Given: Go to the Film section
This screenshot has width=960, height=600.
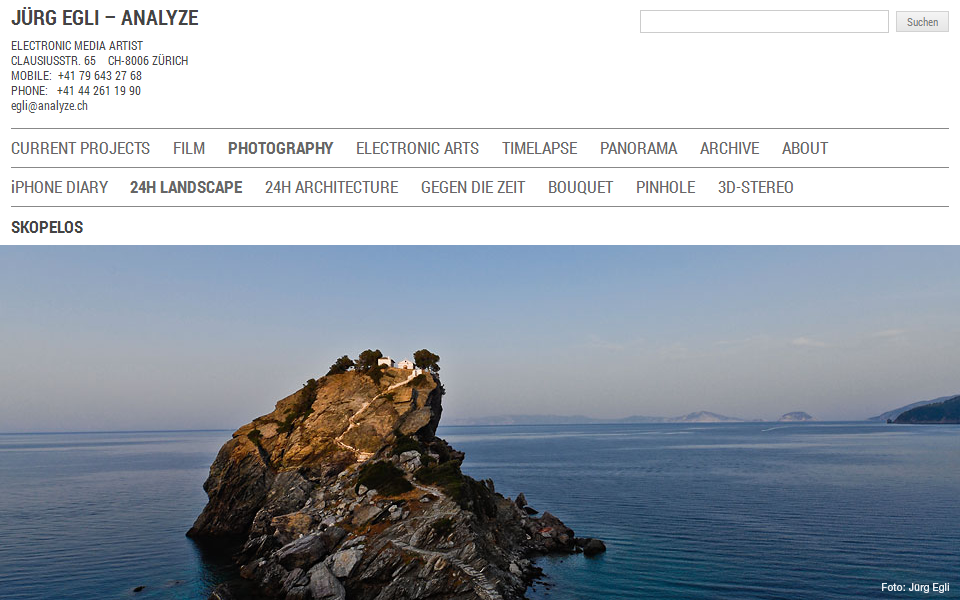Looking at the screenshot, I should 189,148.
